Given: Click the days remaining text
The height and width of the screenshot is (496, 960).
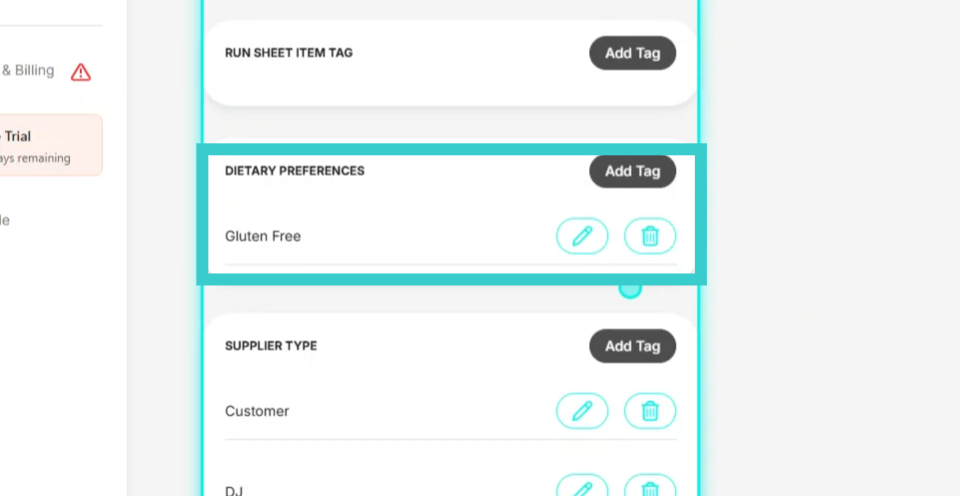Looking at the screenshot, I should pyautogui.click(x=35, y=159).
